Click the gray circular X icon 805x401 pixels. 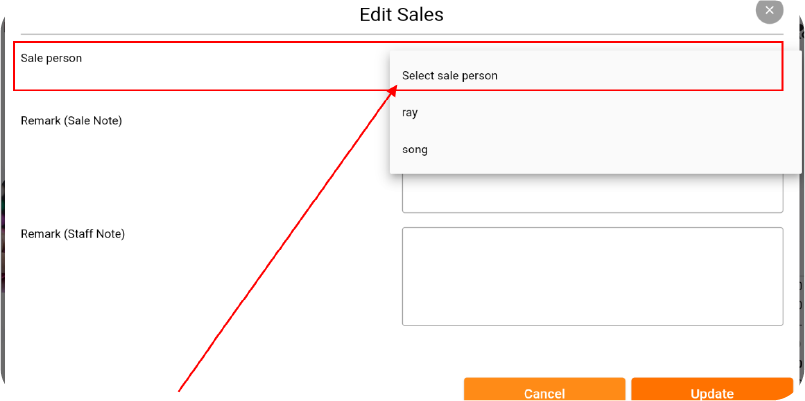[769, 10]
